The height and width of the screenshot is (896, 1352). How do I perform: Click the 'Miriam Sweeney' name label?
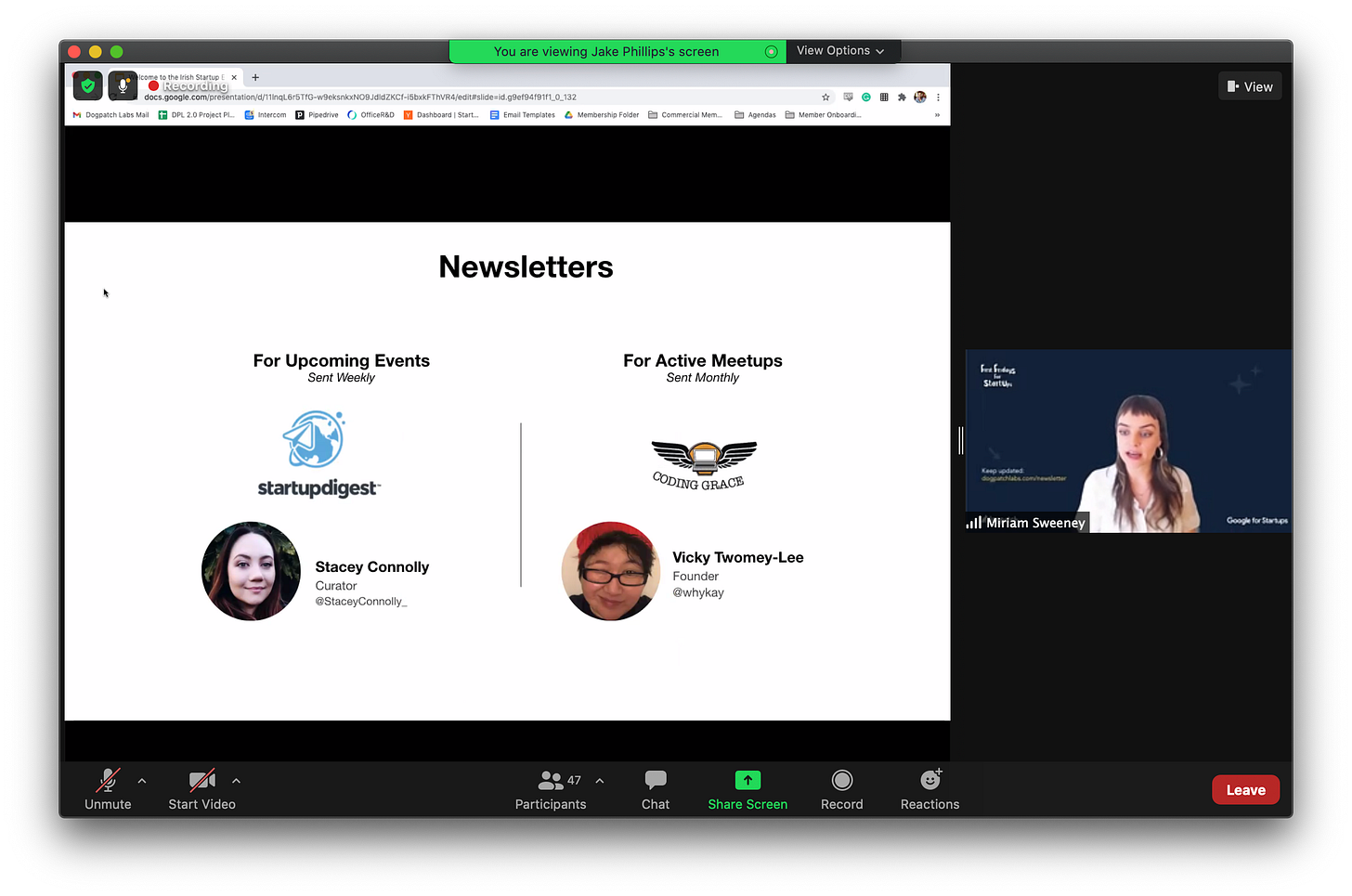tap(1035, 524)
